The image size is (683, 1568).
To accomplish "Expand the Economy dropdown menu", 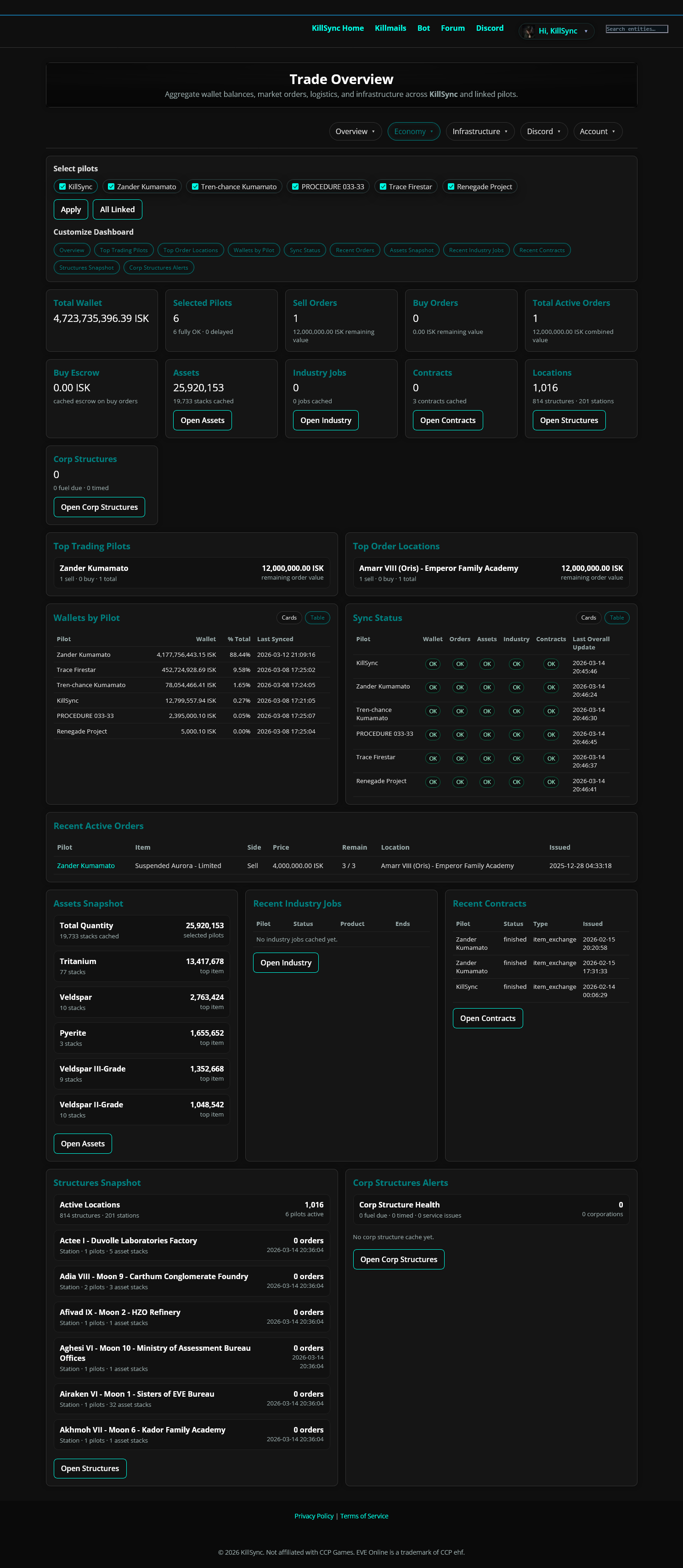I will 413,131.
